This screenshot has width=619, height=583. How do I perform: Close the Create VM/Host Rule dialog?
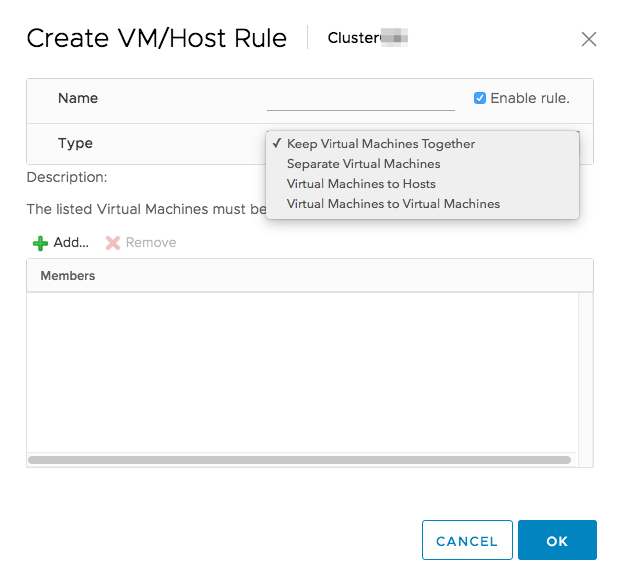tap(589, 39)
